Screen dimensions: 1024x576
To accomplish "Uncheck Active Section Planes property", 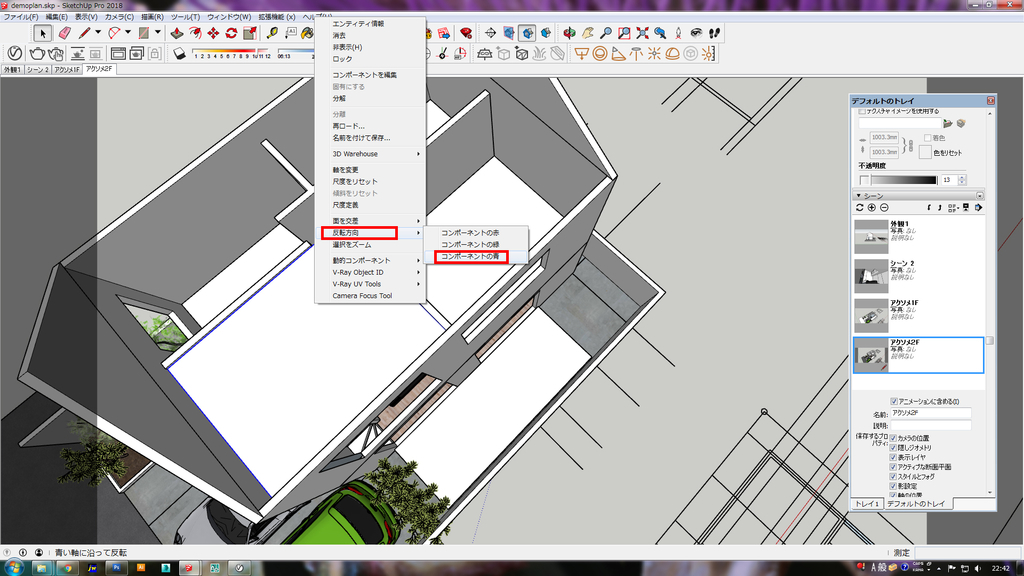I will click(x=893, y=468).
